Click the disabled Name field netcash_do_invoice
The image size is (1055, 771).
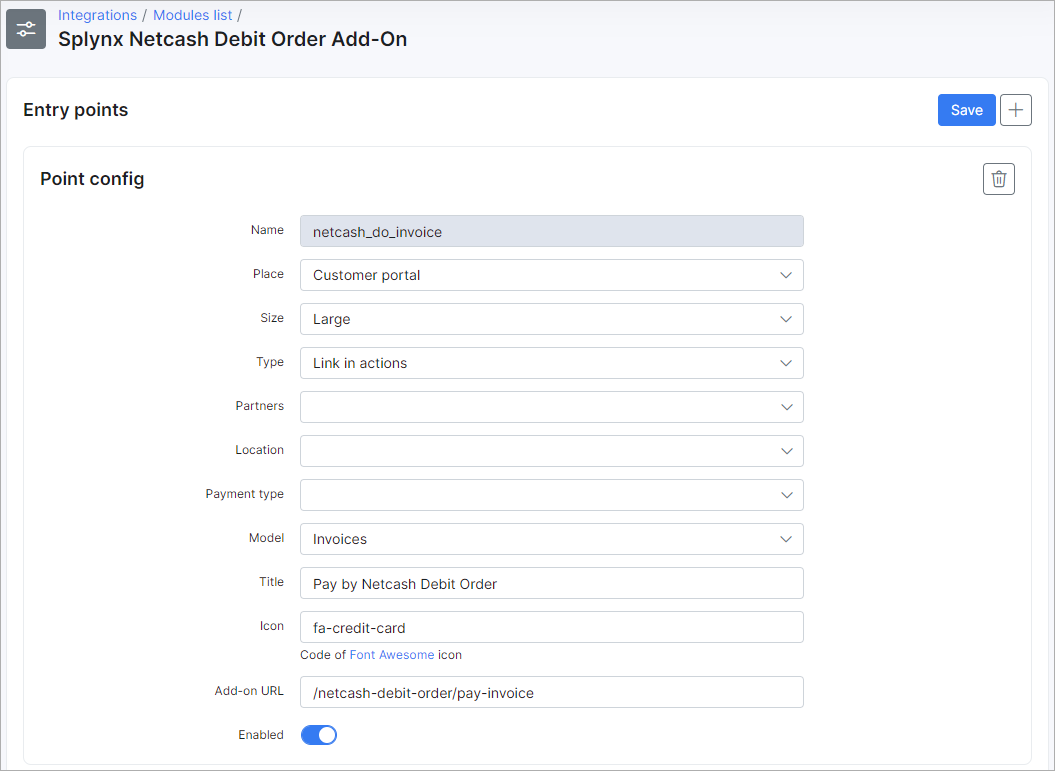point(551,231)
